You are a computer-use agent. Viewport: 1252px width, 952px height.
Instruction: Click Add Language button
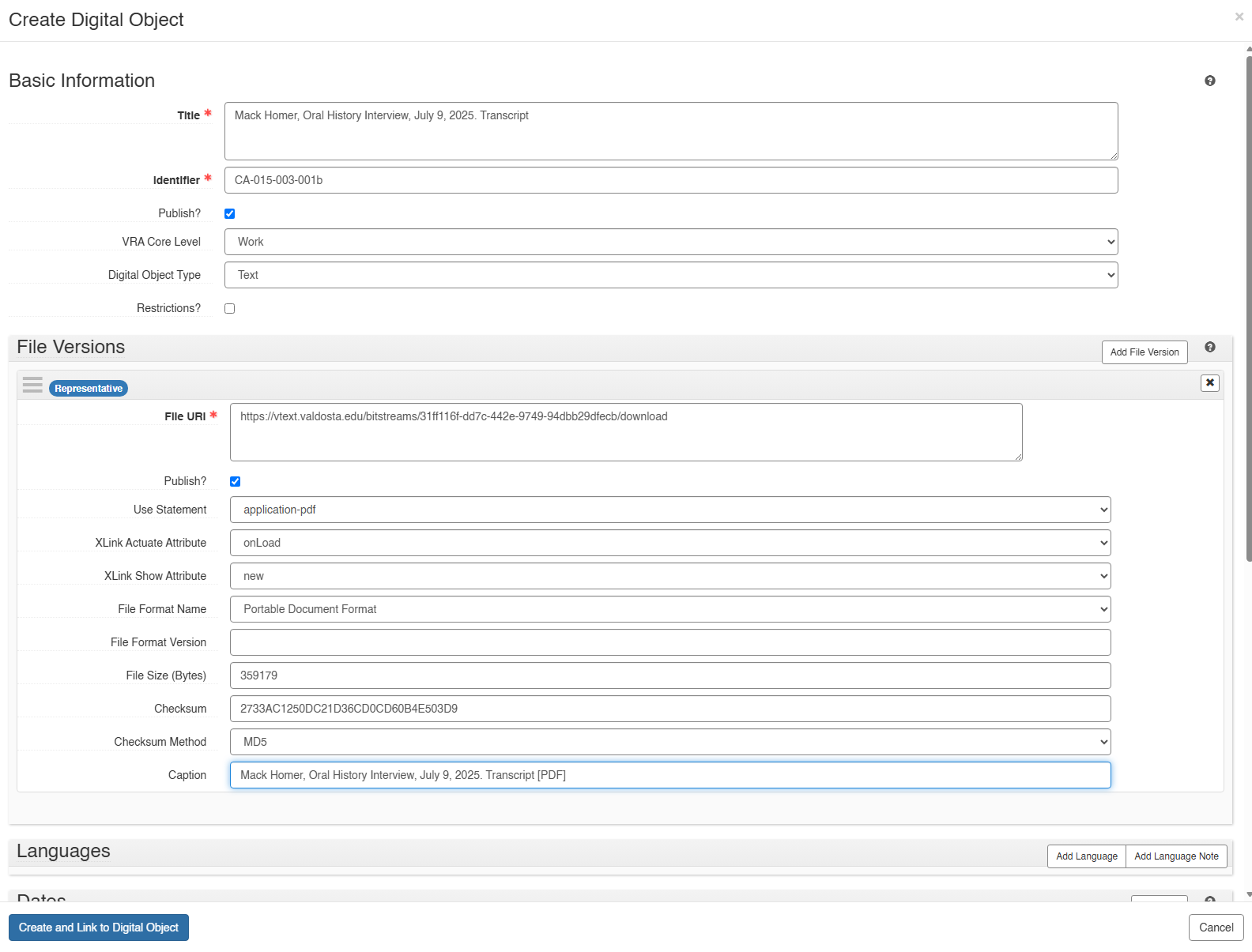pyautogui.click(x=1087, y=856)
